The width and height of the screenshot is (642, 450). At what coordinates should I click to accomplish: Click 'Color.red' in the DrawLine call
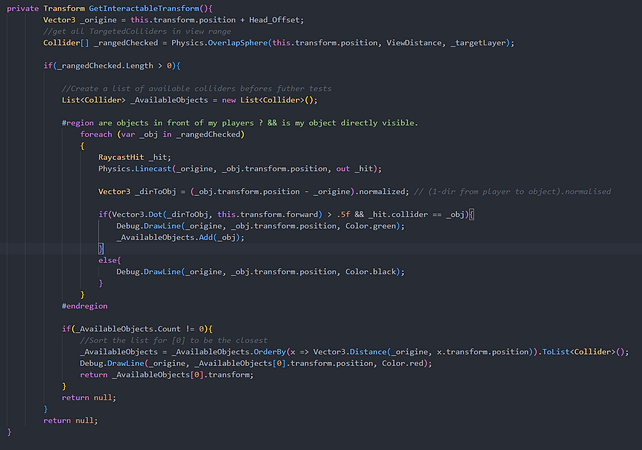[403, 364]
